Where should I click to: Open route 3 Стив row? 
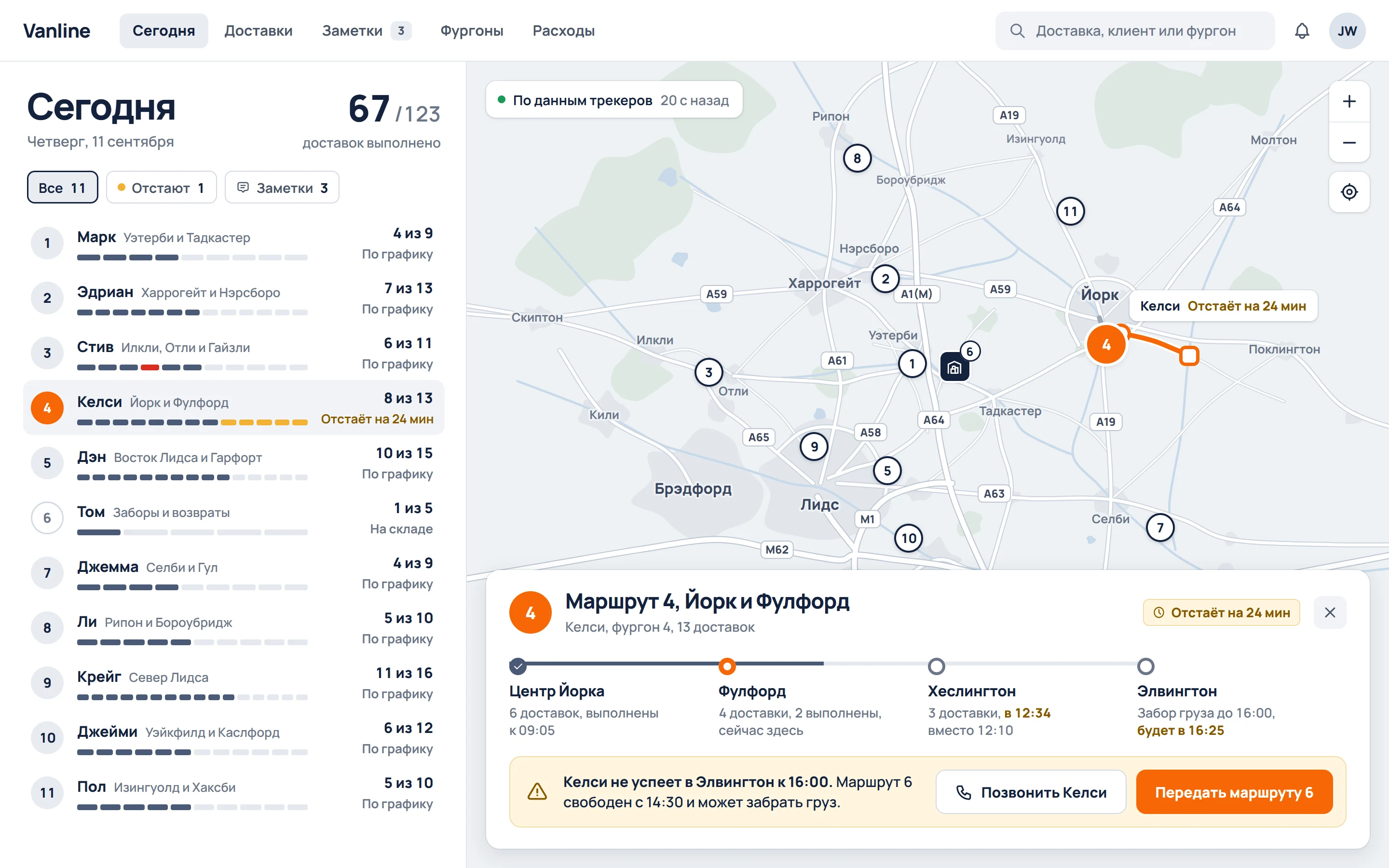233,353
